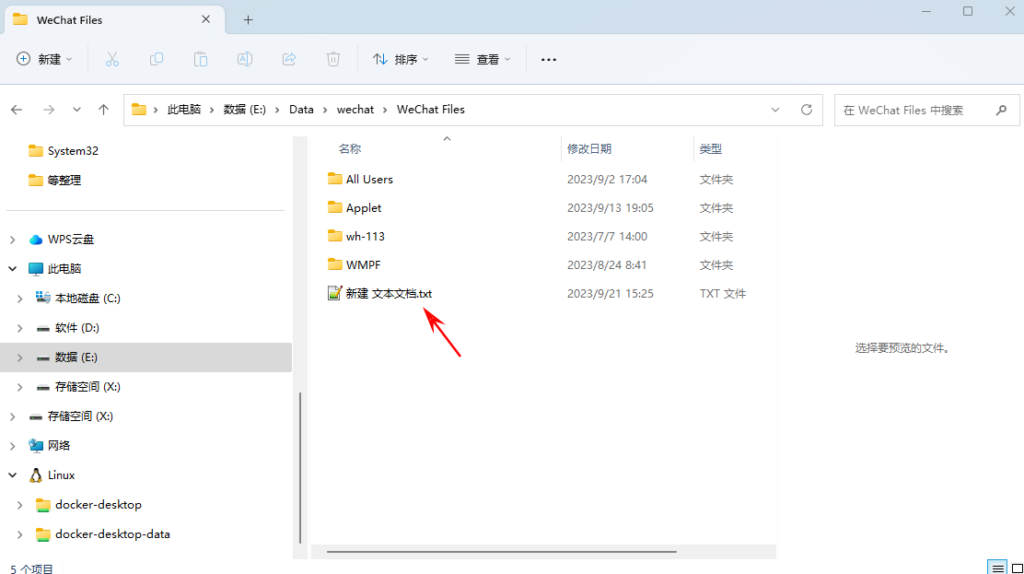The width and height of the screenshot is (1024, 574).
Task: Open a new tab with plus button
Action: [x=248, y=19]
